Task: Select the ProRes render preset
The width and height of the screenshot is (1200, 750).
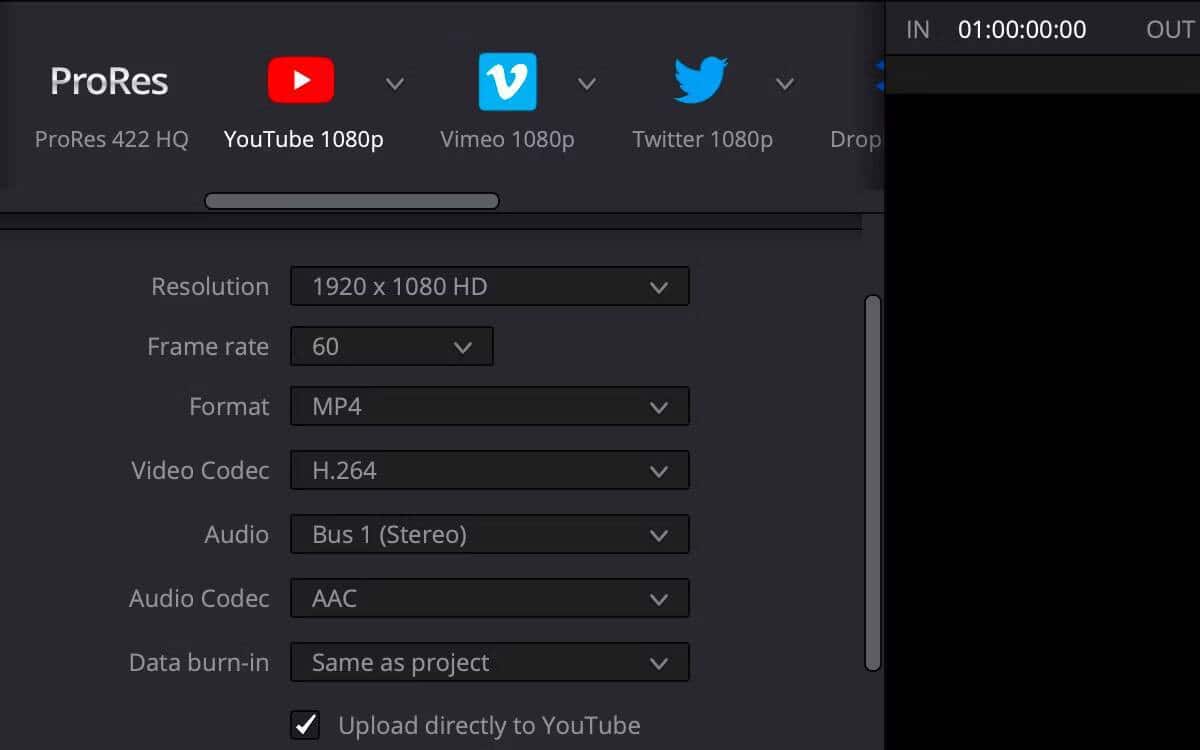Action: pos(108,80)
